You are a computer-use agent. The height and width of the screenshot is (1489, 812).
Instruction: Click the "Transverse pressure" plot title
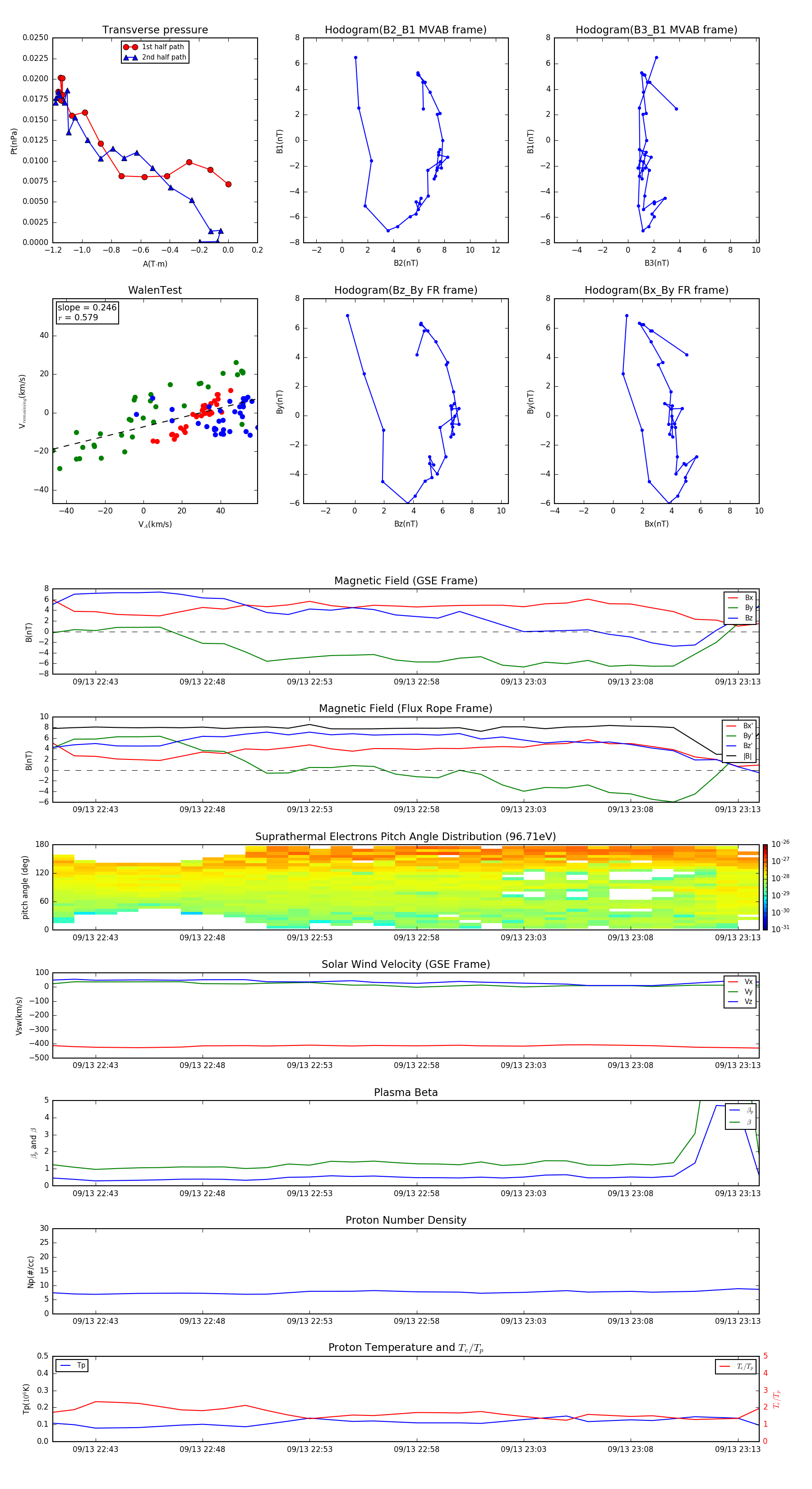point(155,30)
